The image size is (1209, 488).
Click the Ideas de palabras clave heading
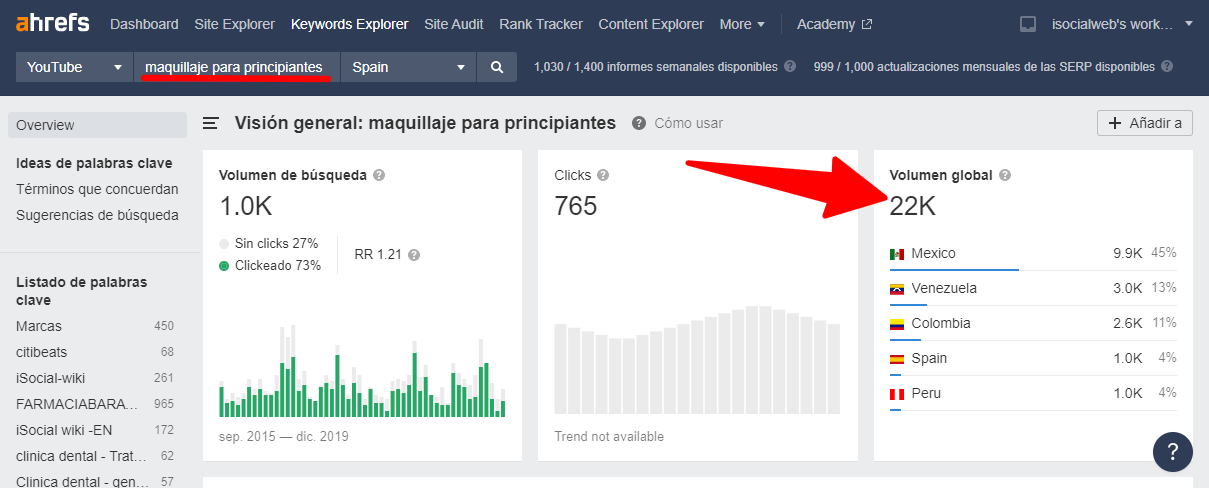94,163
